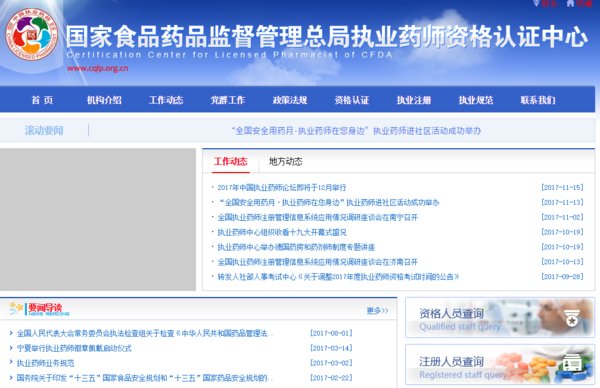Open the 执业注册 menu item
Viewport: 600px width, 388px height.
point(414,100)
